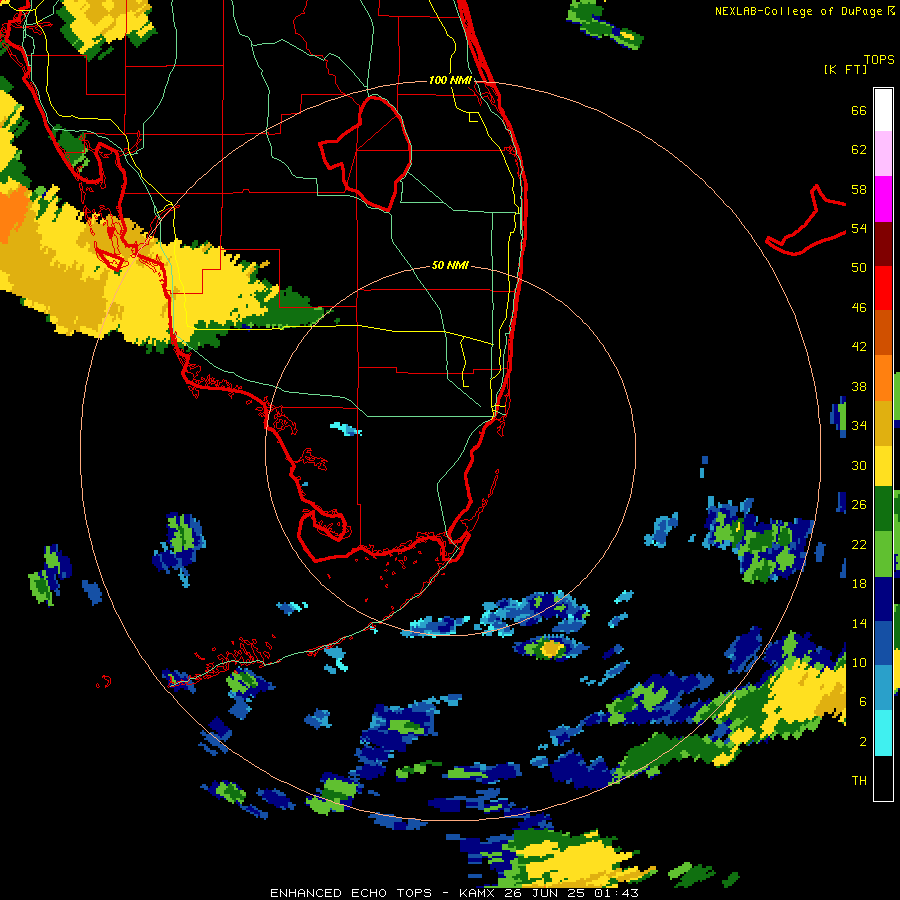Pick the light pink legend swatch
This screenshot has height=900, width=900.
883,153
